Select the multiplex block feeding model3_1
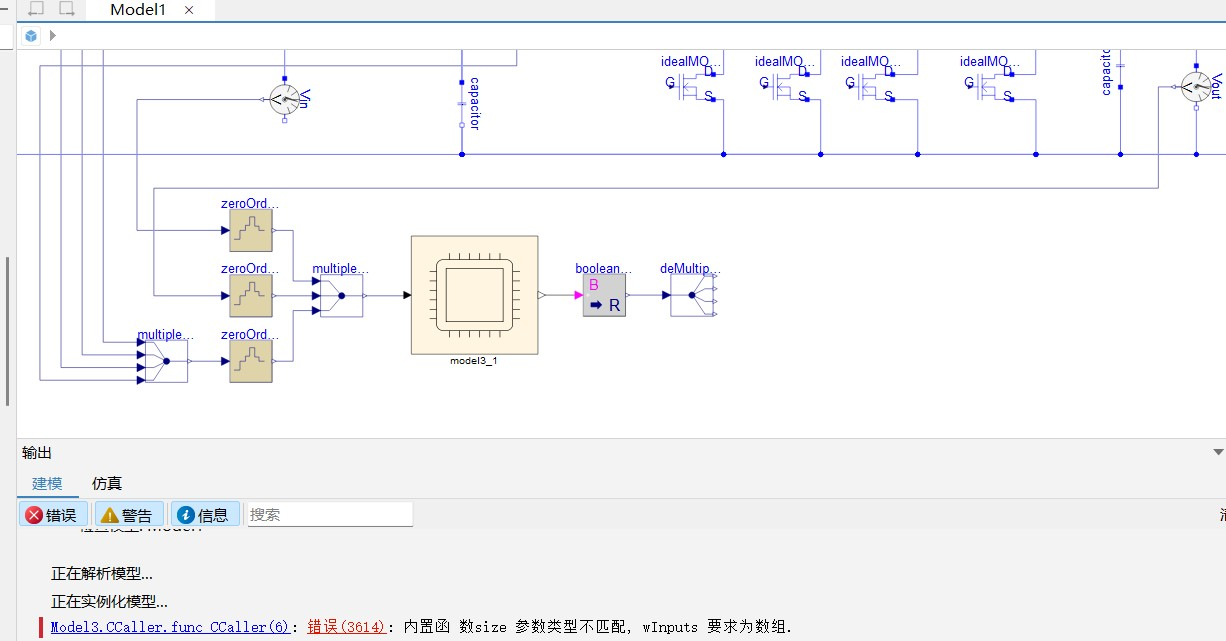The image size is (1226, 641). click(341, 296)
